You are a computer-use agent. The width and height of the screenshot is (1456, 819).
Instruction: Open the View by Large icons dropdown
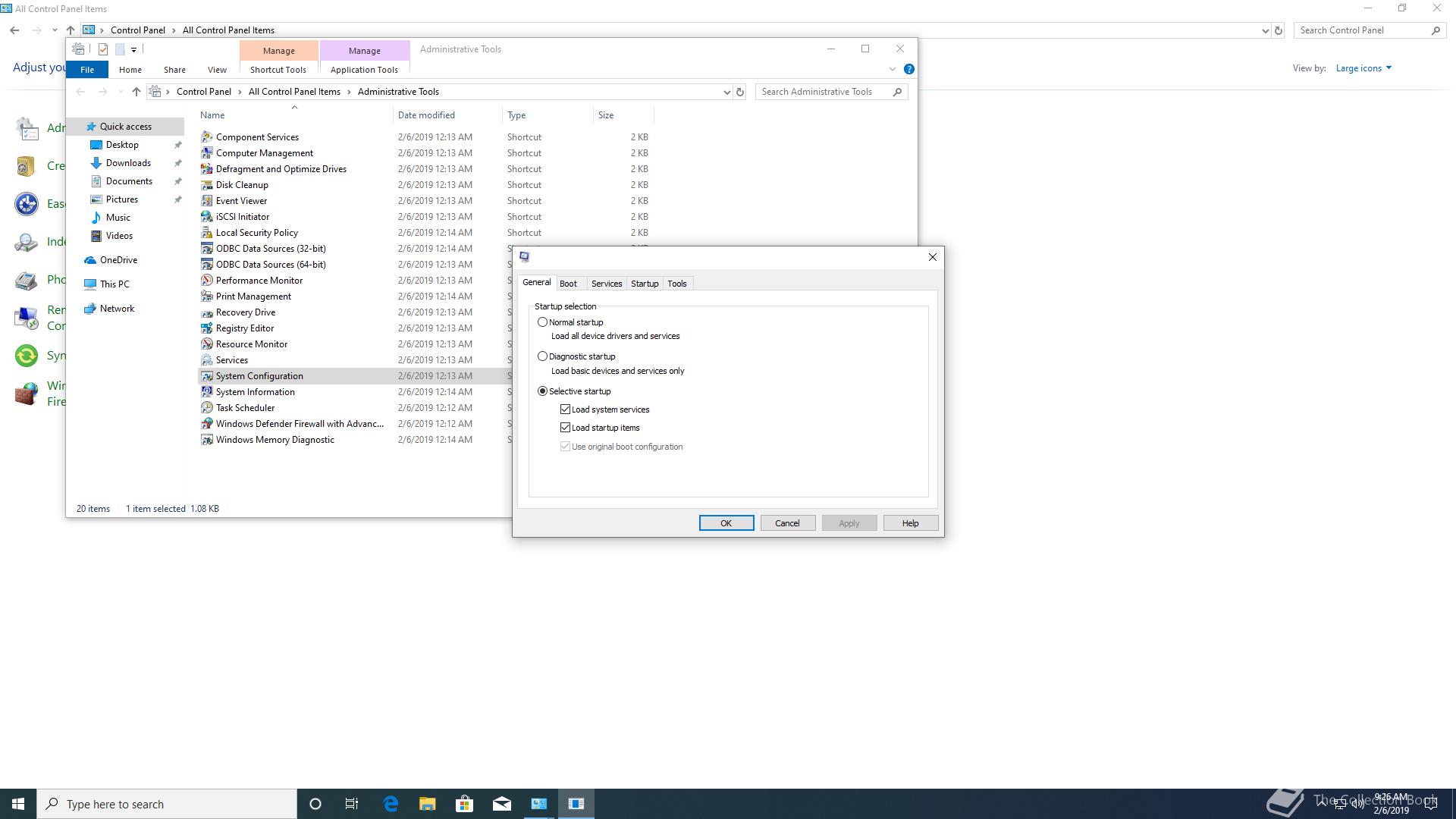pyautogui.click(x=1363, y=68)
